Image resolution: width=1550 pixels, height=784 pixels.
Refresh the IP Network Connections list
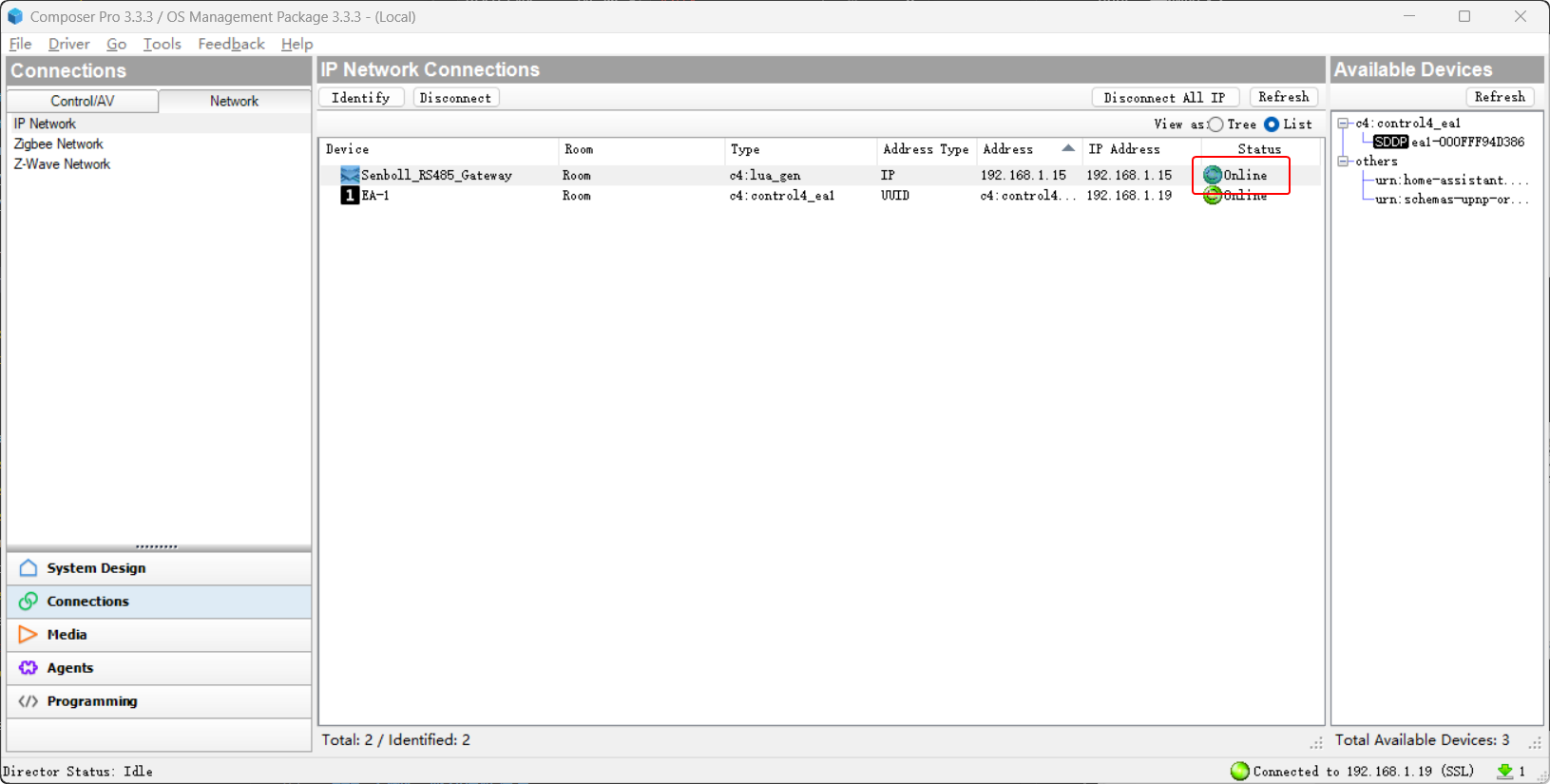coord(1284,97)
